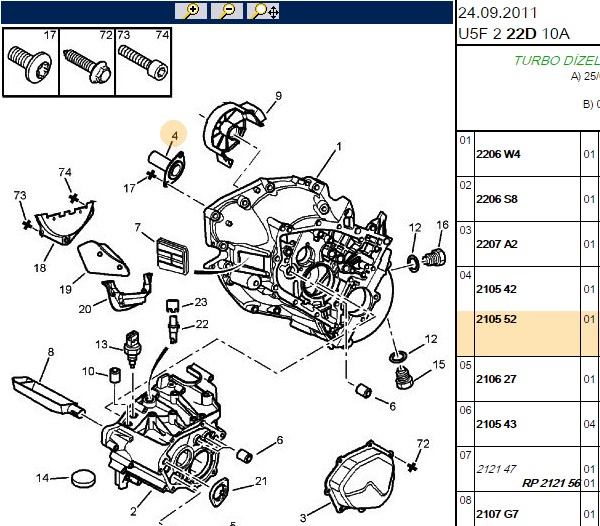Select the zoom-and-pan magnifier tool
Screen dimensions: 600x526
point(263,11)
